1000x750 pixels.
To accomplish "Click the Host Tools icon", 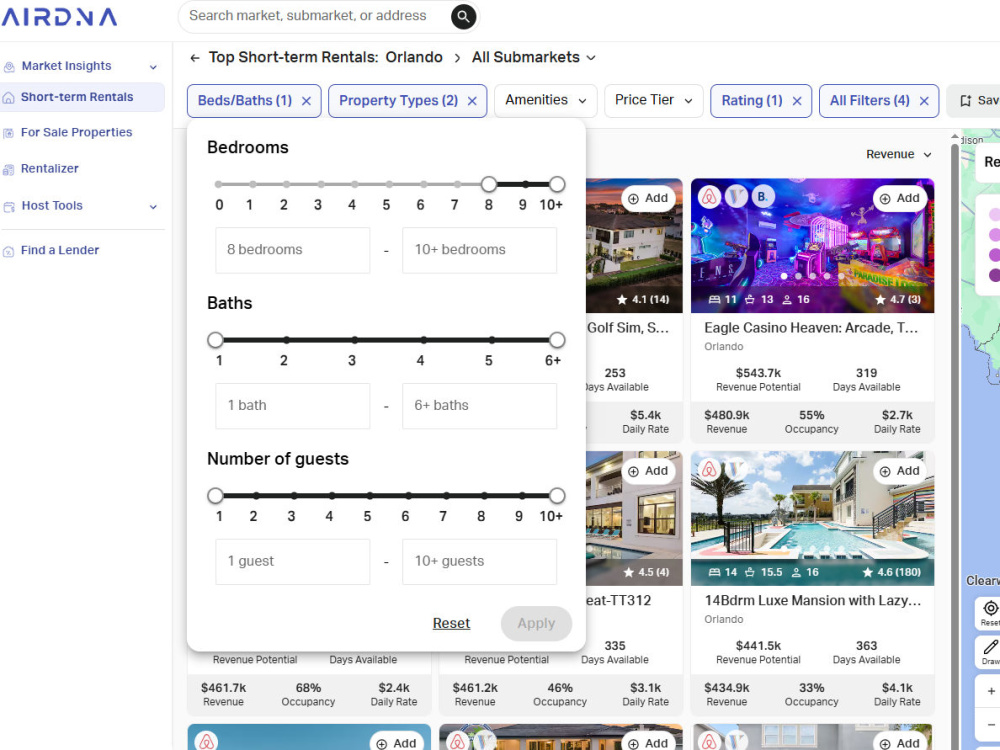I will 9,207.
